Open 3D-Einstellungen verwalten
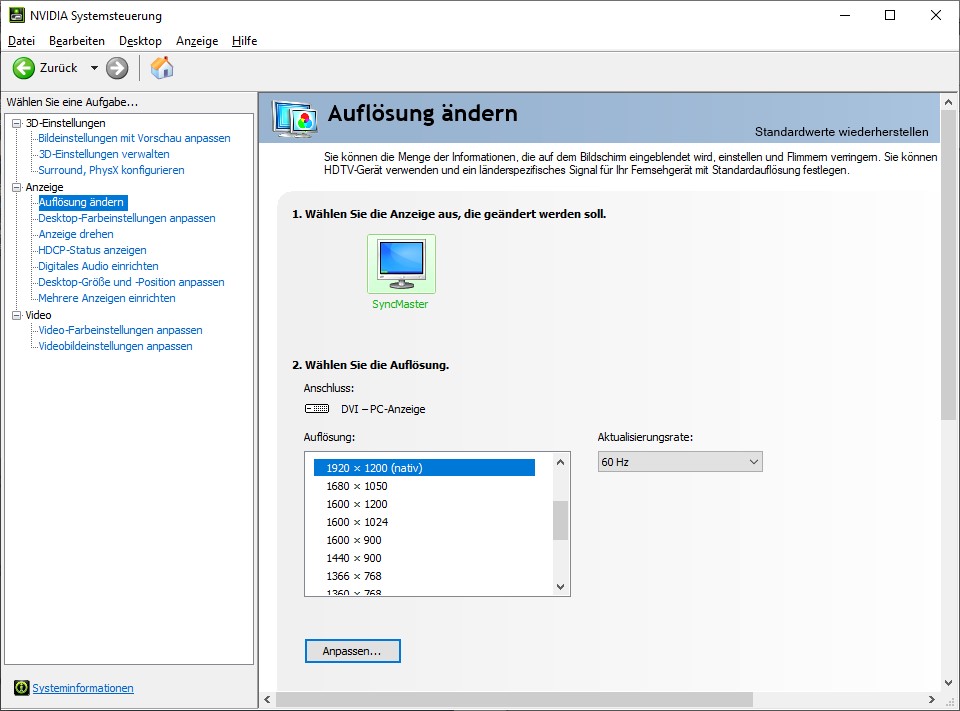Image resolution: width=960 pixels, height=711 pixels. click(x=104, y=154)
